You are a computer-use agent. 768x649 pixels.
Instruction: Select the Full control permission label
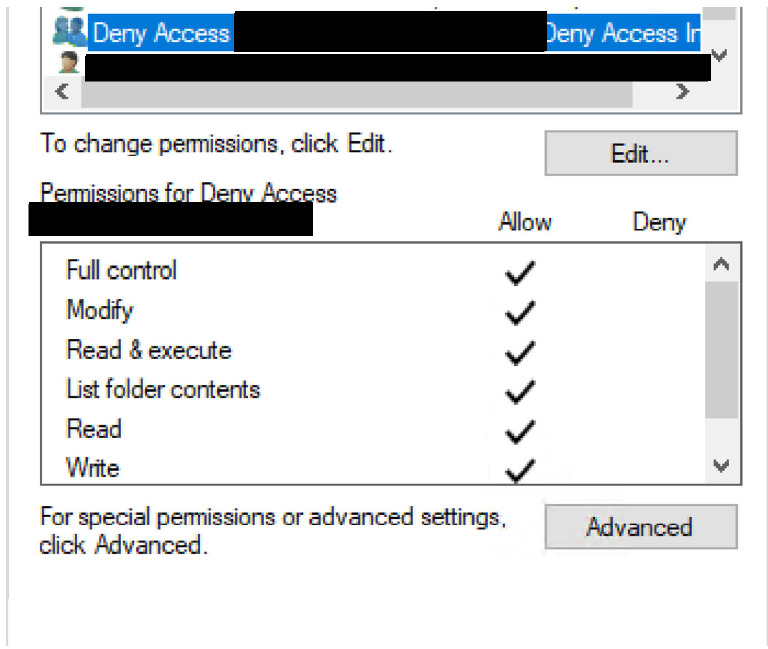click(121, 270)
